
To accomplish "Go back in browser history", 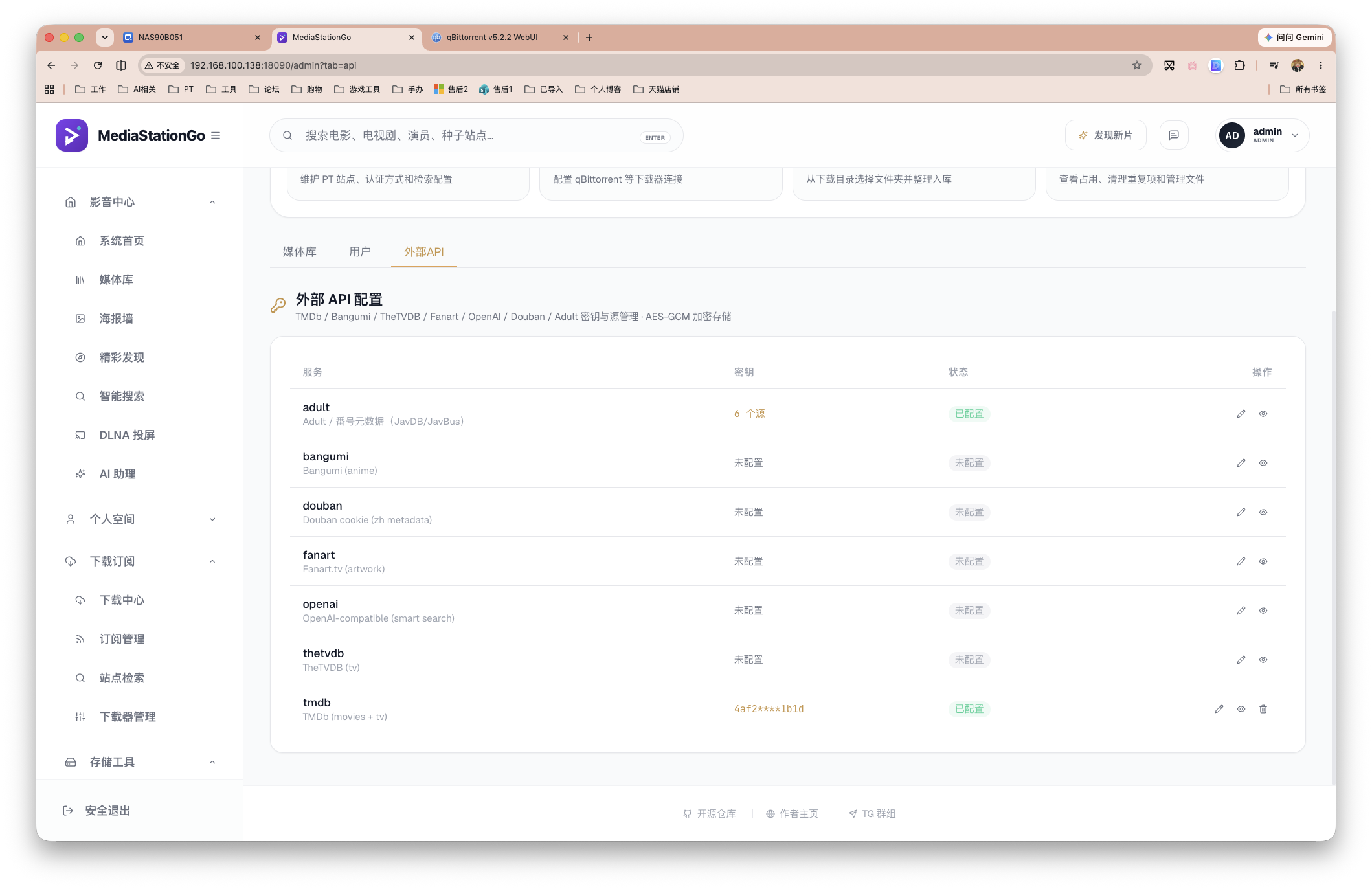I will pos(51,65).
